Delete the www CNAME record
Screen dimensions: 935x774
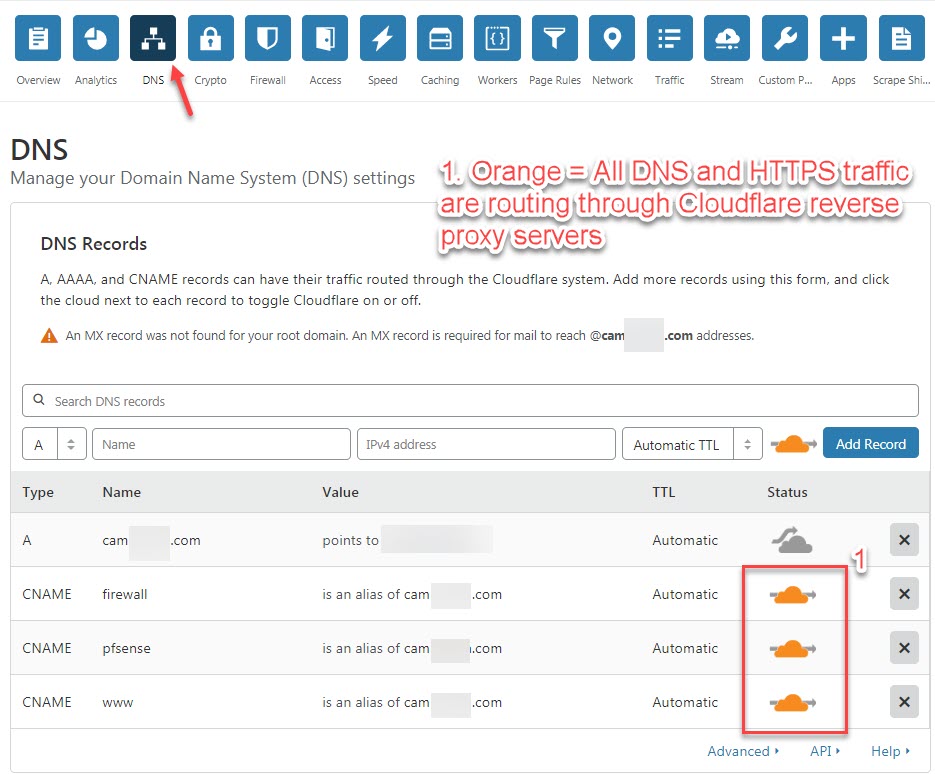pyautogui.click(x=904, y=702)
